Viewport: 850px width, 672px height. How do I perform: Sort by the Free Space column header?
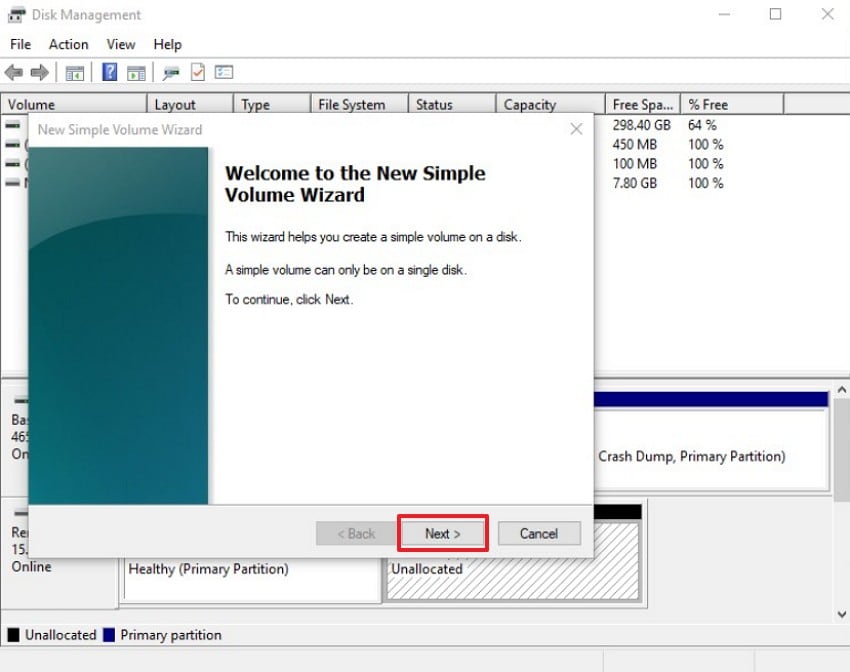pyautogui.click(x=643, y=104)
